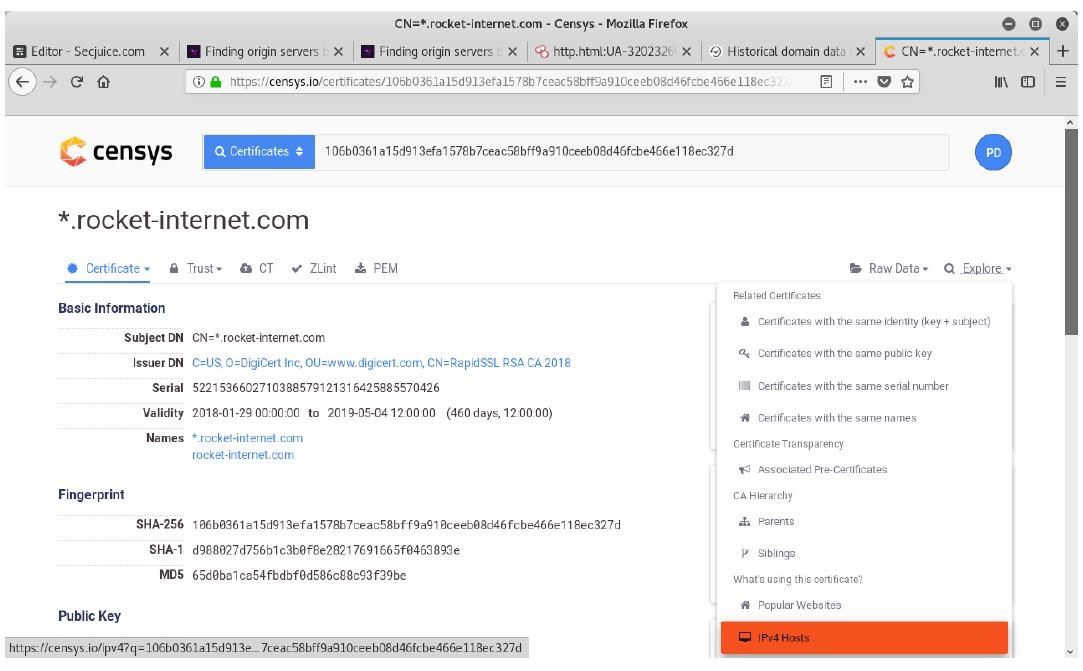Click the green padlock security icon
The height and width of the screenshot is (671, 1083).
coord(215,82)
